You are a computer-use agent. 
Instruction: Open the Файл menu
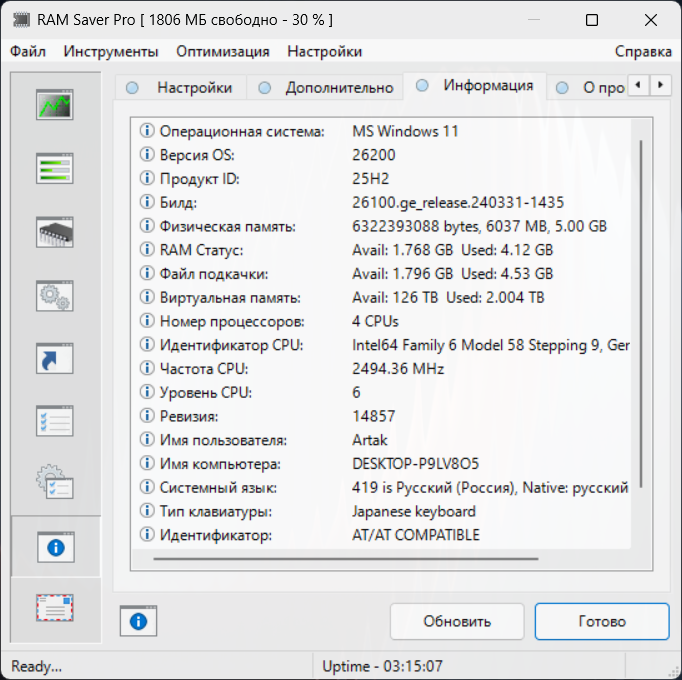pos(28,51)
